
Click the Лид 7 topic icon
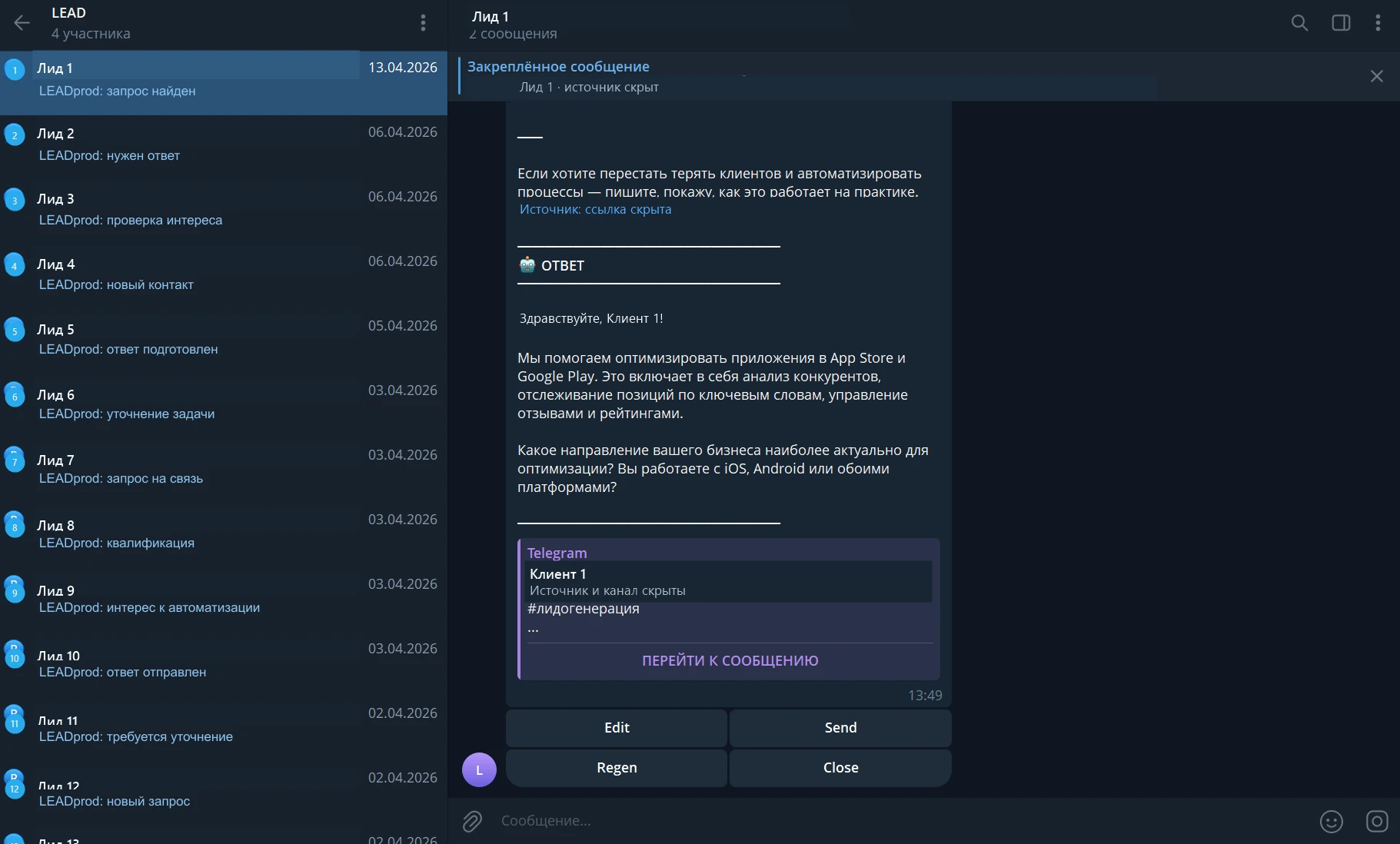[x=15, y=461]
